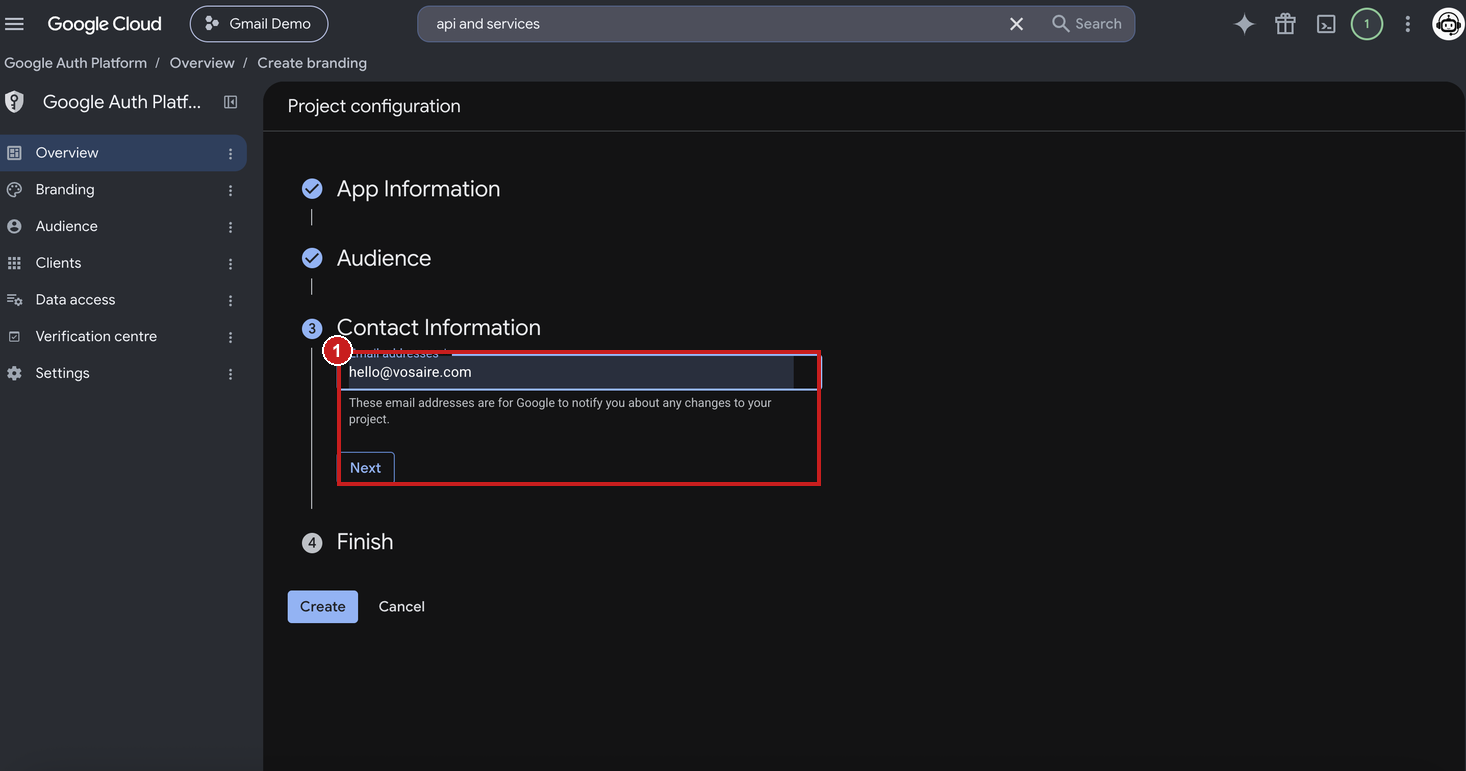Click the Branding palette icon in sidebar

tap(14, 190)
